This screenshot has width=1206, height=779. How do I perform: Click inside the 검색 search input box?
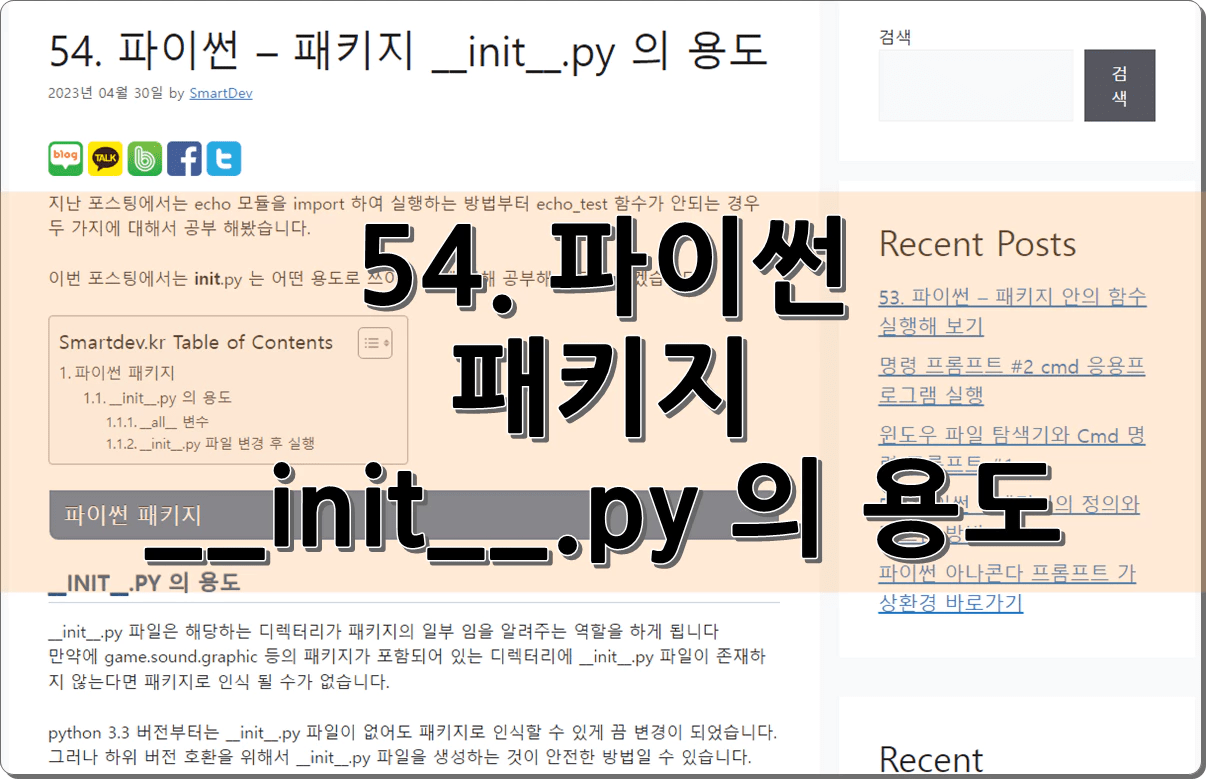[x=975, y=85]
